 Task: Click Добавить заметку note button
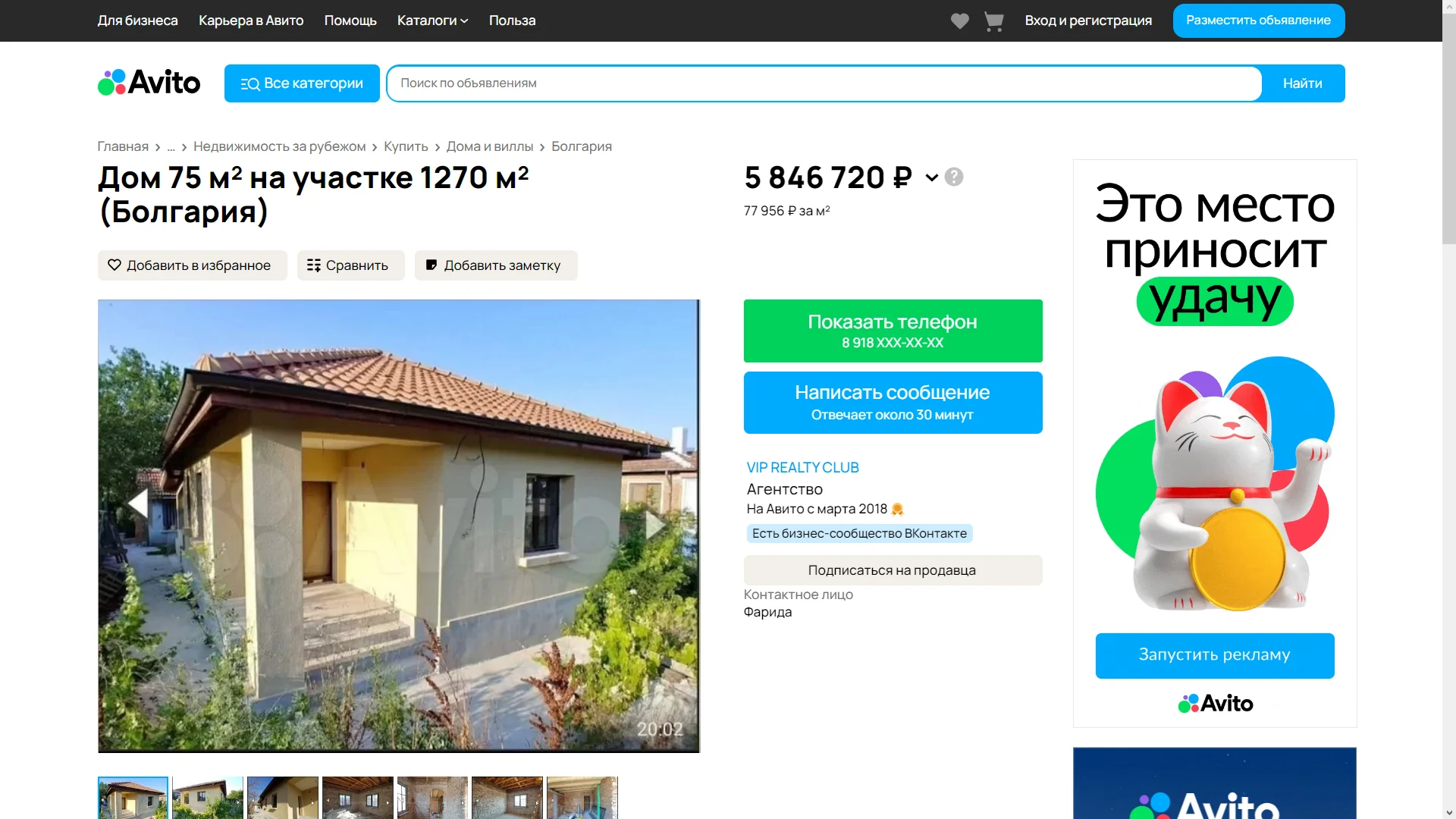click(496, 265)
